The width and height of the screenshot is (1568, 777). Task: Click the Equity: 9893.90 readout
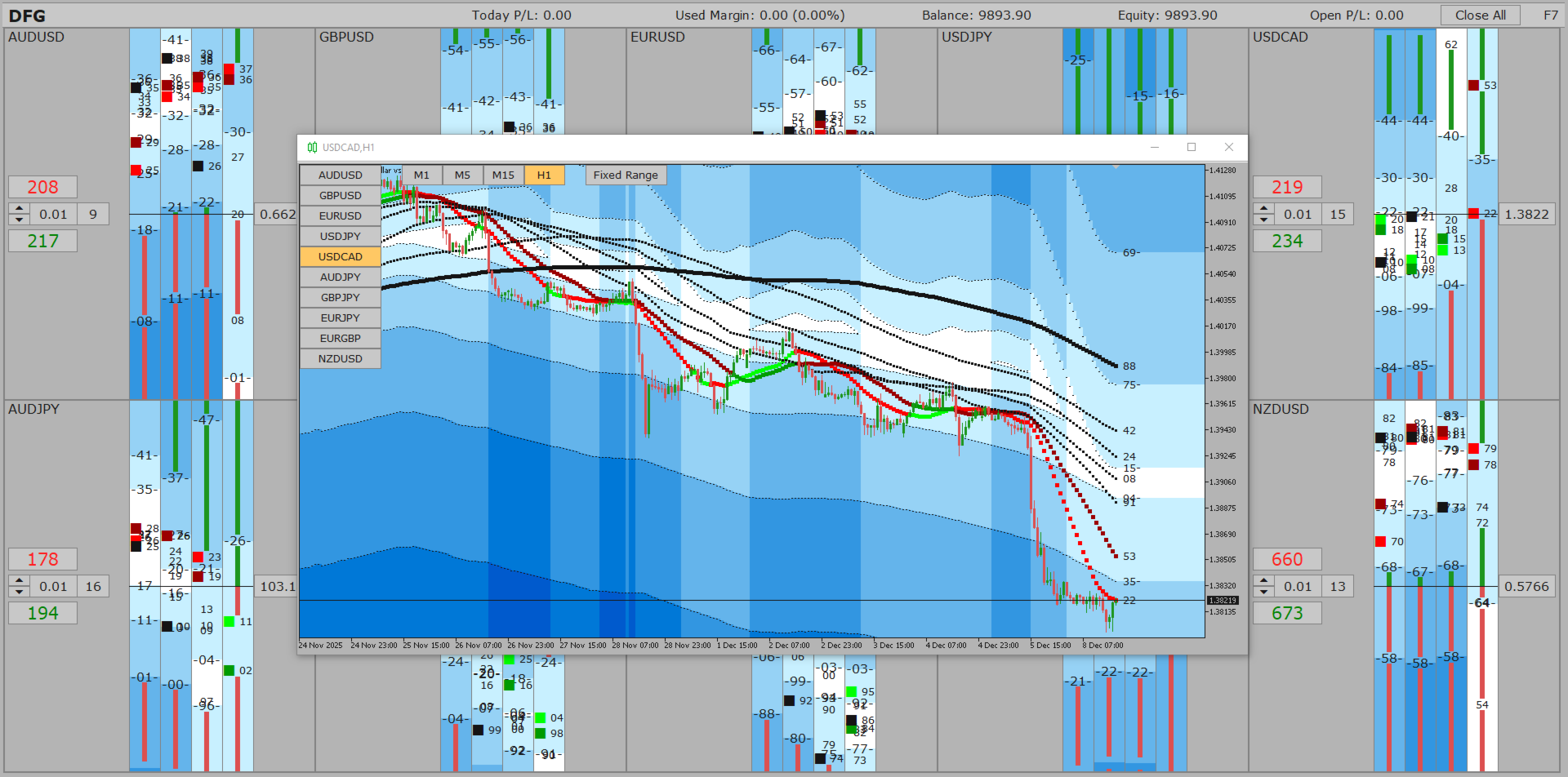[x=1168, y=15]
